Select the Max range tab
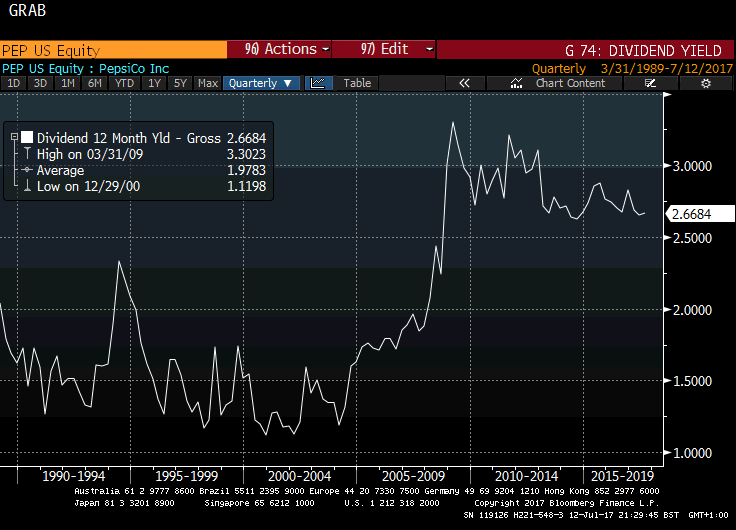Viewport: 736px width, 530px height. tap(208, 84)
